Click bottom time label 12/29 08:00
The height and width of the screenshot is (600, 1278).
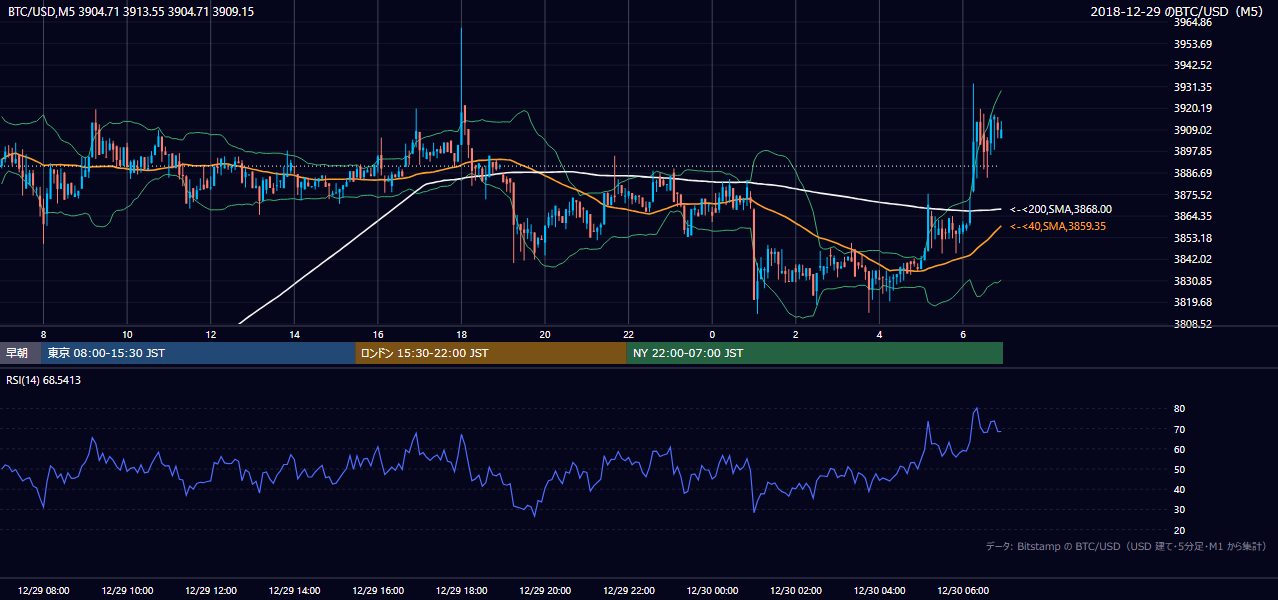point(44,591)
